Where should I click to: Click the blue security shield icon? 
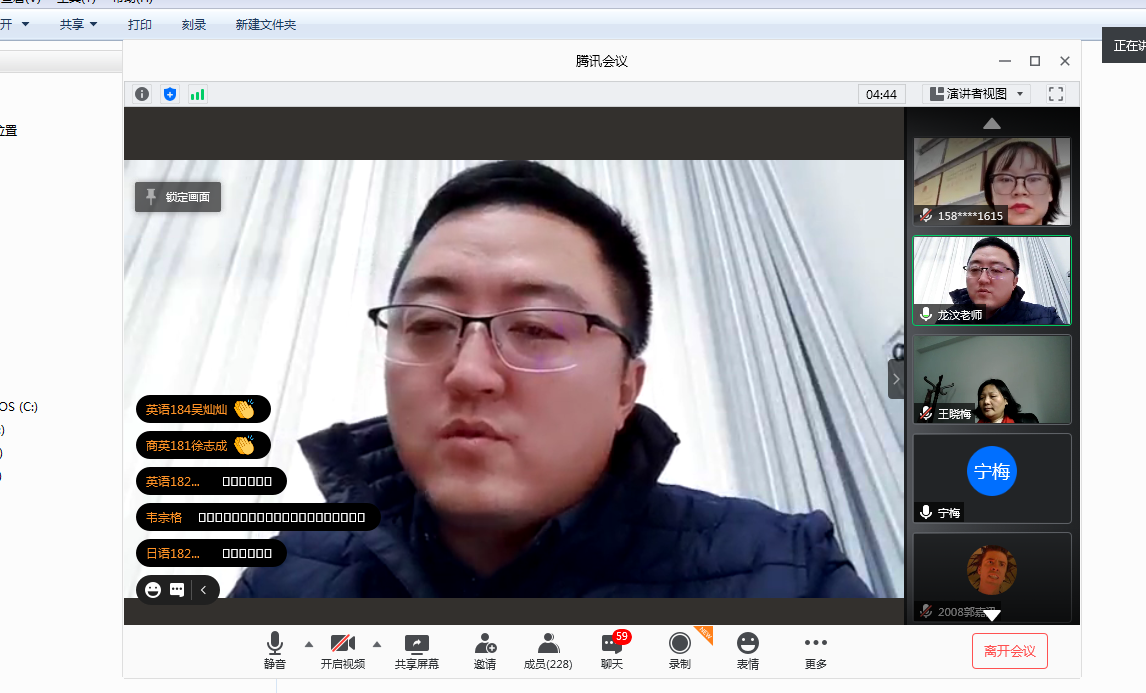pyautogui.click(x=170, y=94)
